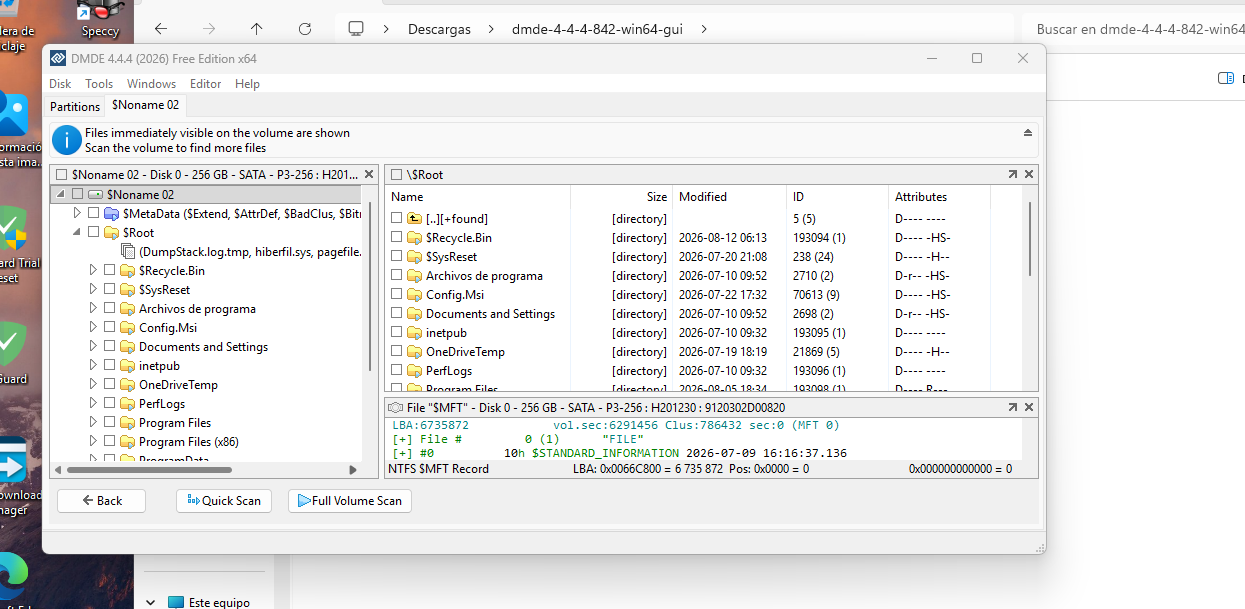Click Explorer's refresh icon behind DMDE
Viewport: 1245px width, 609px height.
click(305, 29)
